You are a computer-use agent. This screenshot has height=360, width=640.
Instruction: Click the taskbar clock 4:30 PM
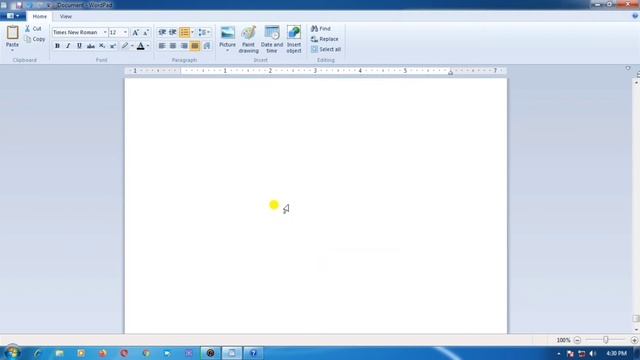[616, 353]
